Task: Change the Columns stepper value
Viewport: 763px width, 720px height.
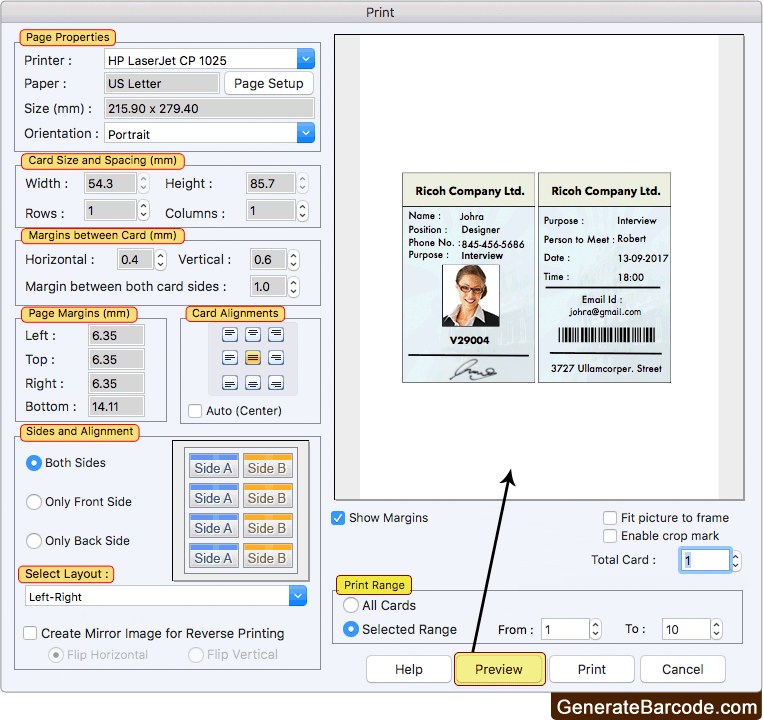Action: tap(303, 211)
